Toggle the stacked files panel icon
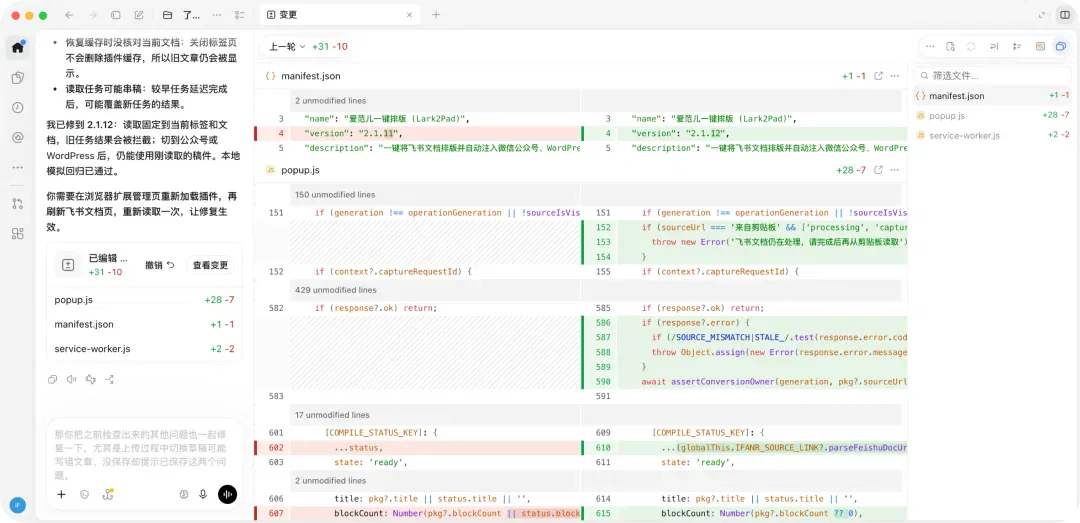 click(1060, 46)
